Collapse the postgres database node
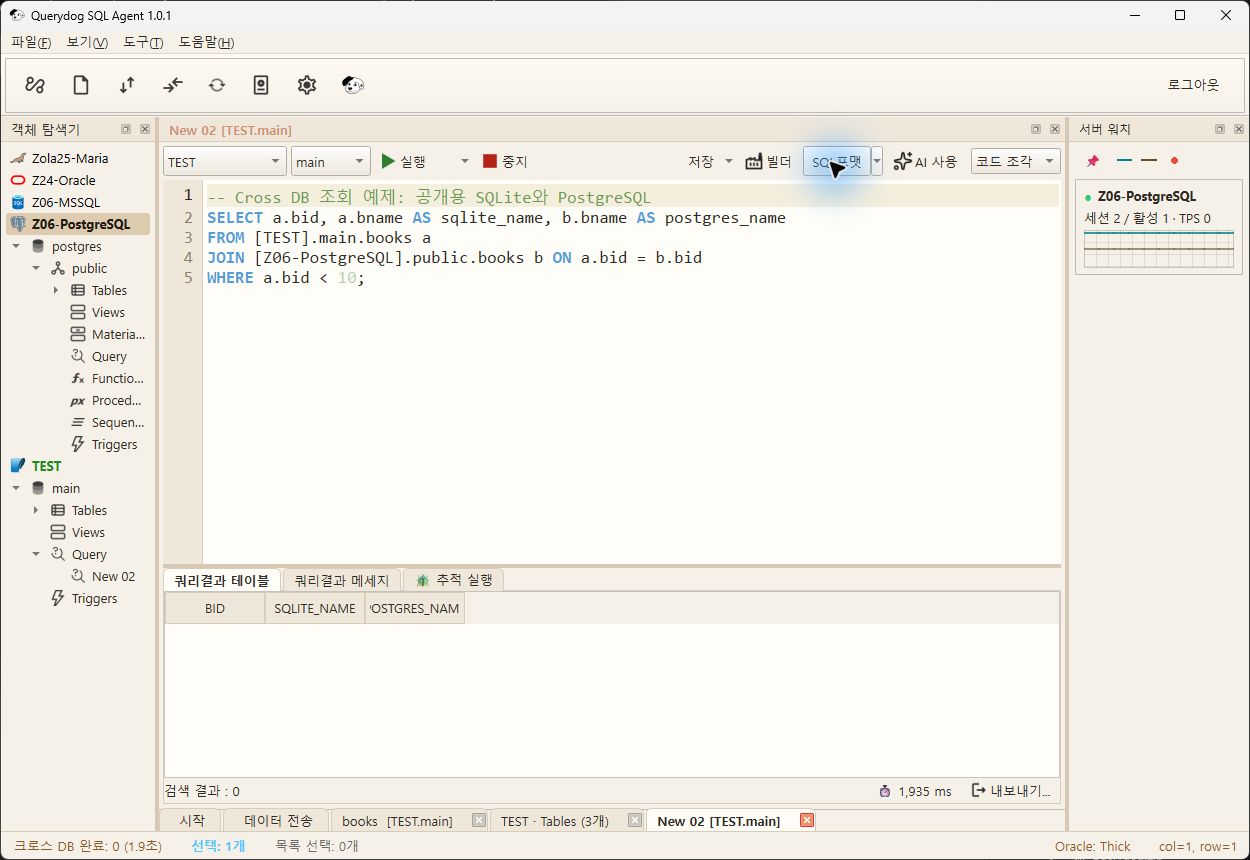The height and width of the screenshot is (860, 1250). coord(16,246)
